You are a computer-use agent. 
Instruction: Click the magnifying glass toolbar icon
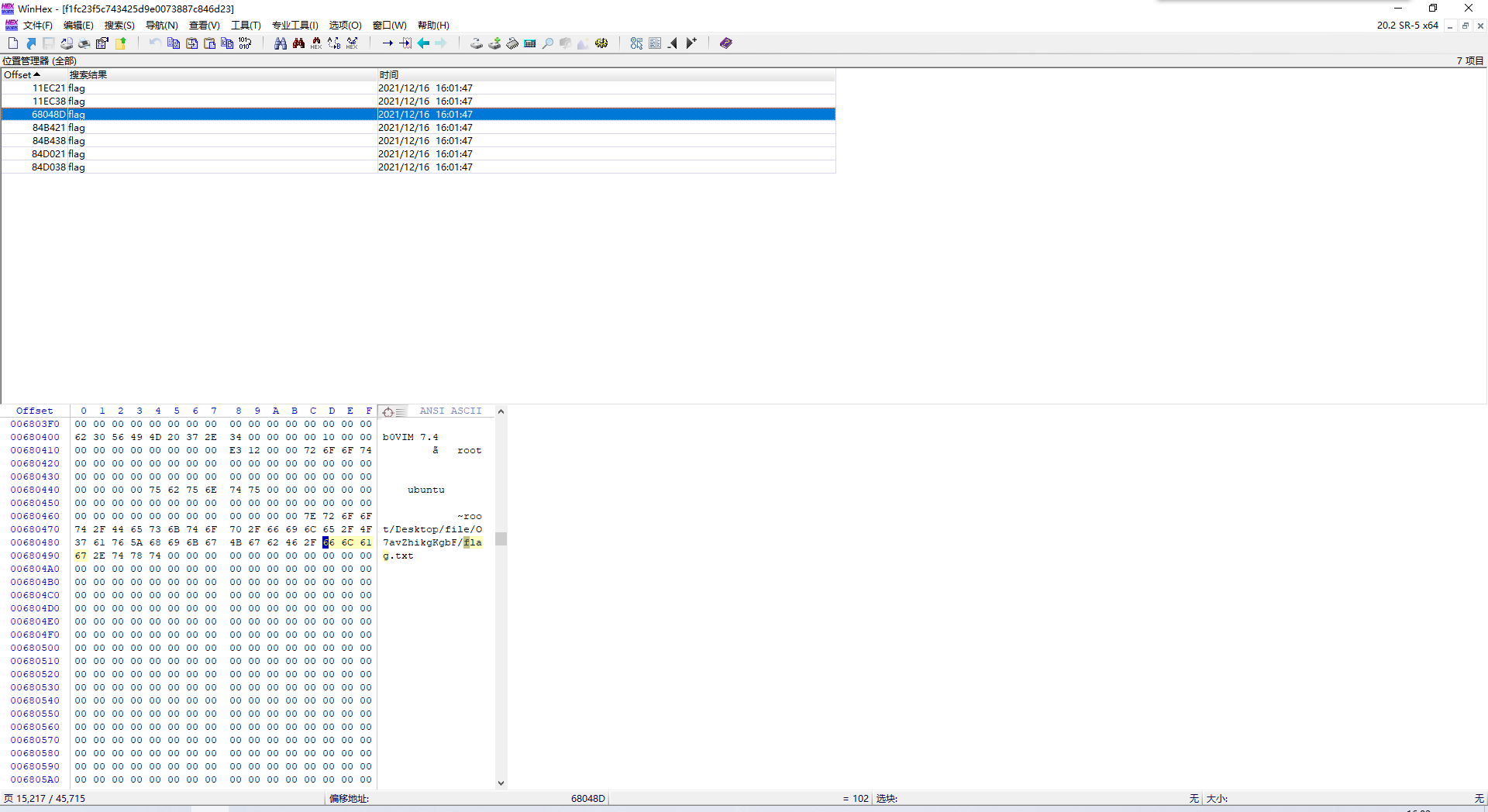point(548,43)
